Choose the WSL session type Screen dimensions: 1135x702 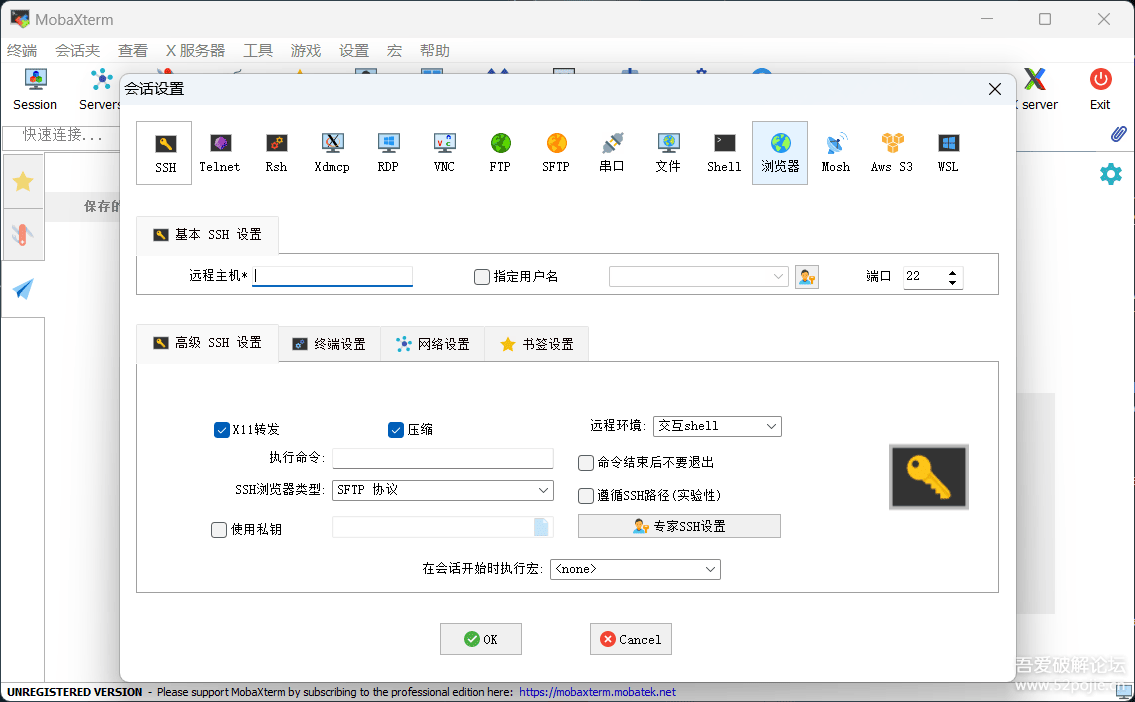(x=948, y=152)
